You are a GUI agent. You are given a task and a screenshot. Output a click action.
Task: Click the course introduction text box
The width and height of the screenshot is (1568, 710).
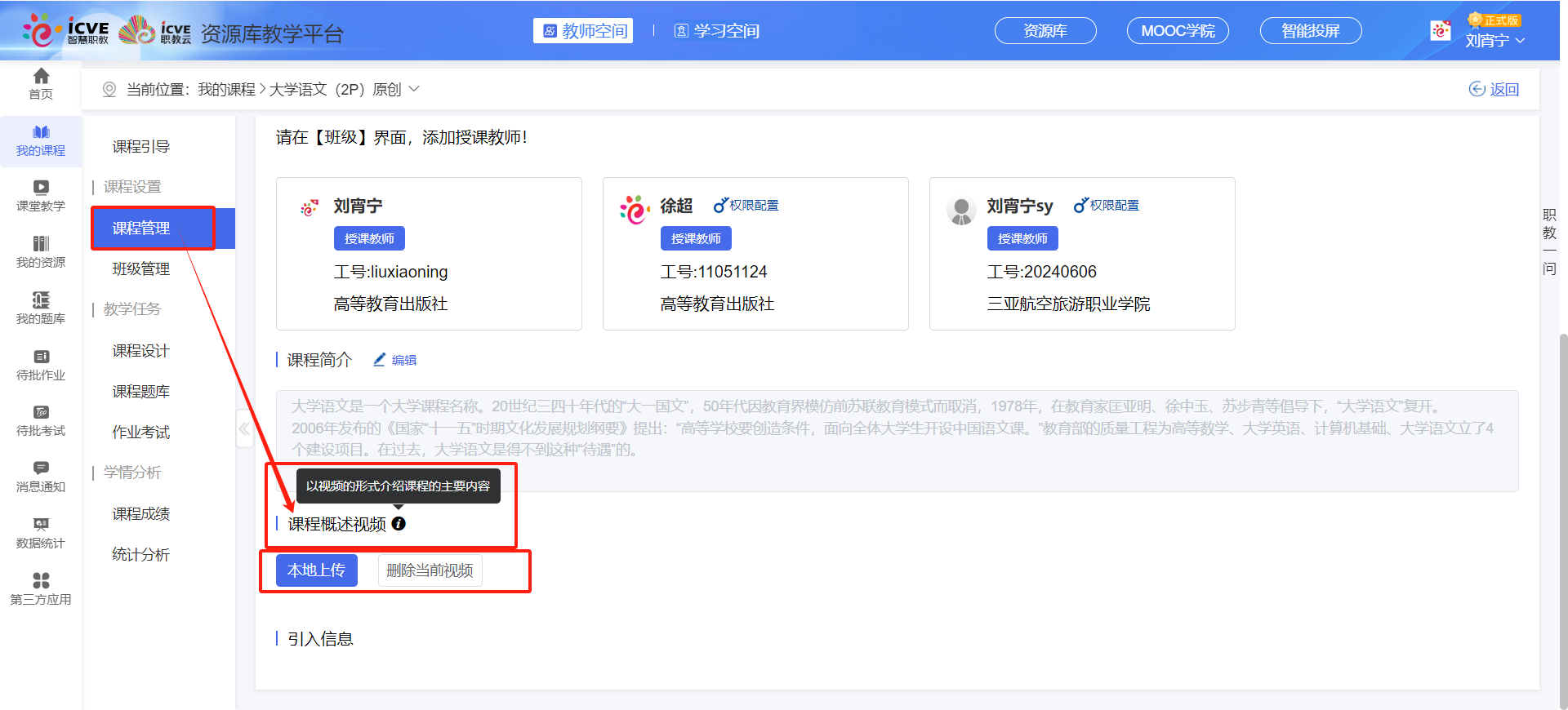[897, 441]
